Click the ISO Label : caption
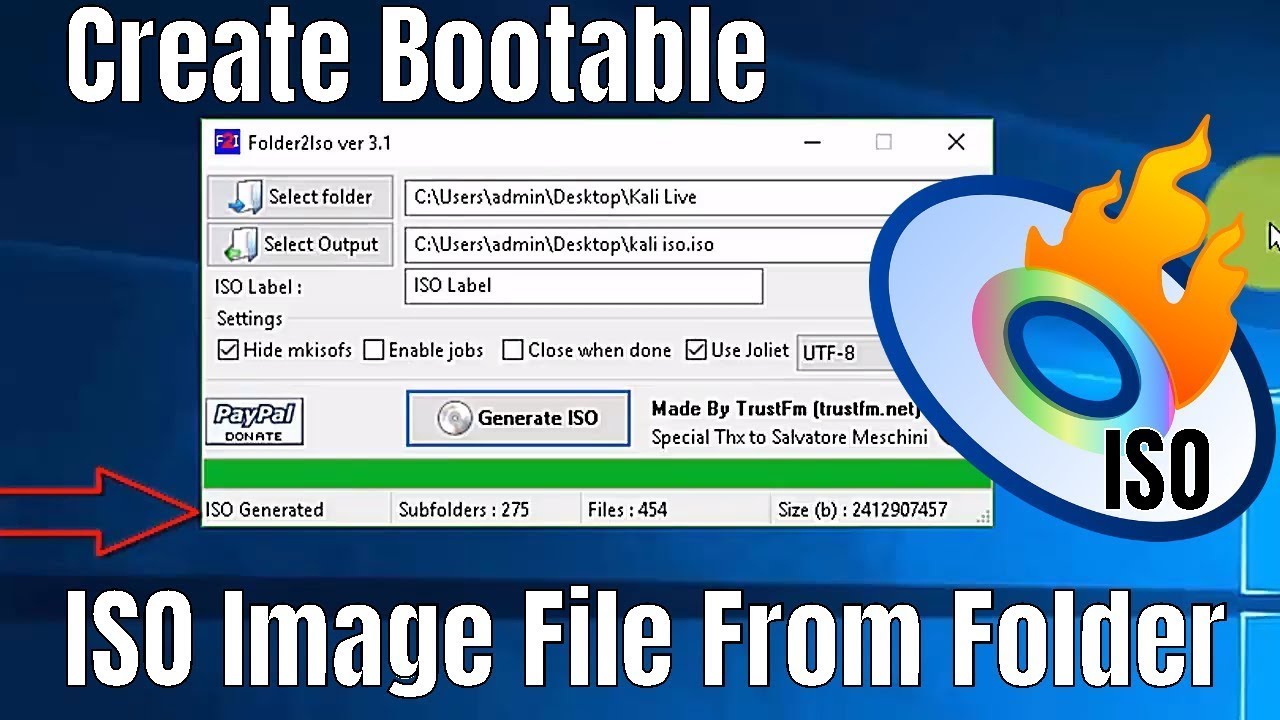The image size is (1280, 720). pyautogui.click(x=258, y=287)
